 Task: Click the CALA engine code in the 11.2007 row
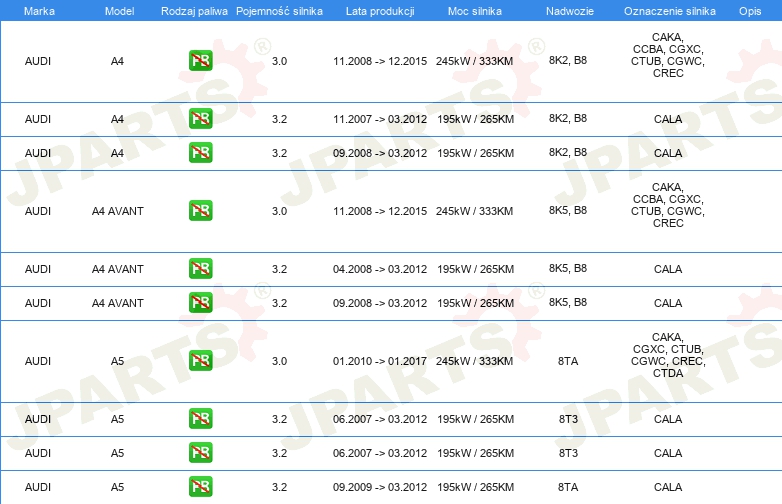[x=668, y=119]
